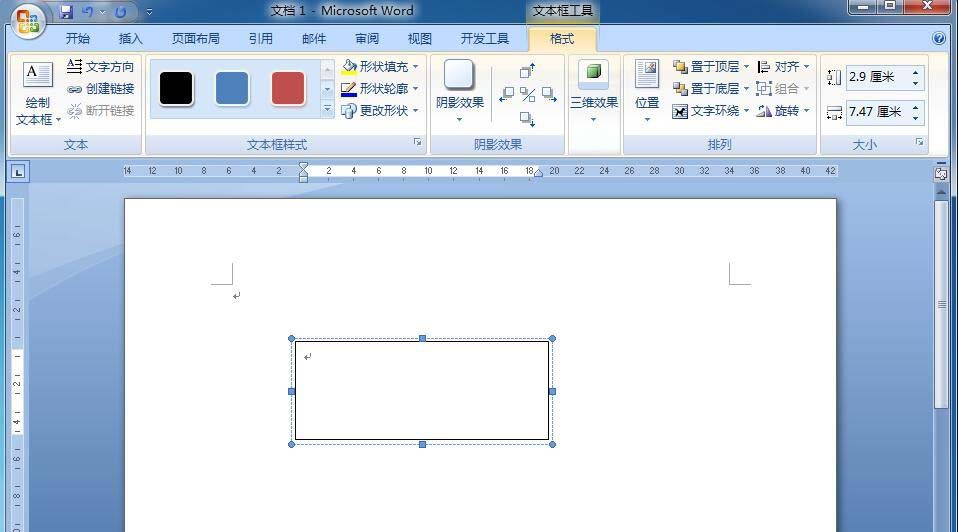
Task: Choose the black text box style
Action: [176, 89]
